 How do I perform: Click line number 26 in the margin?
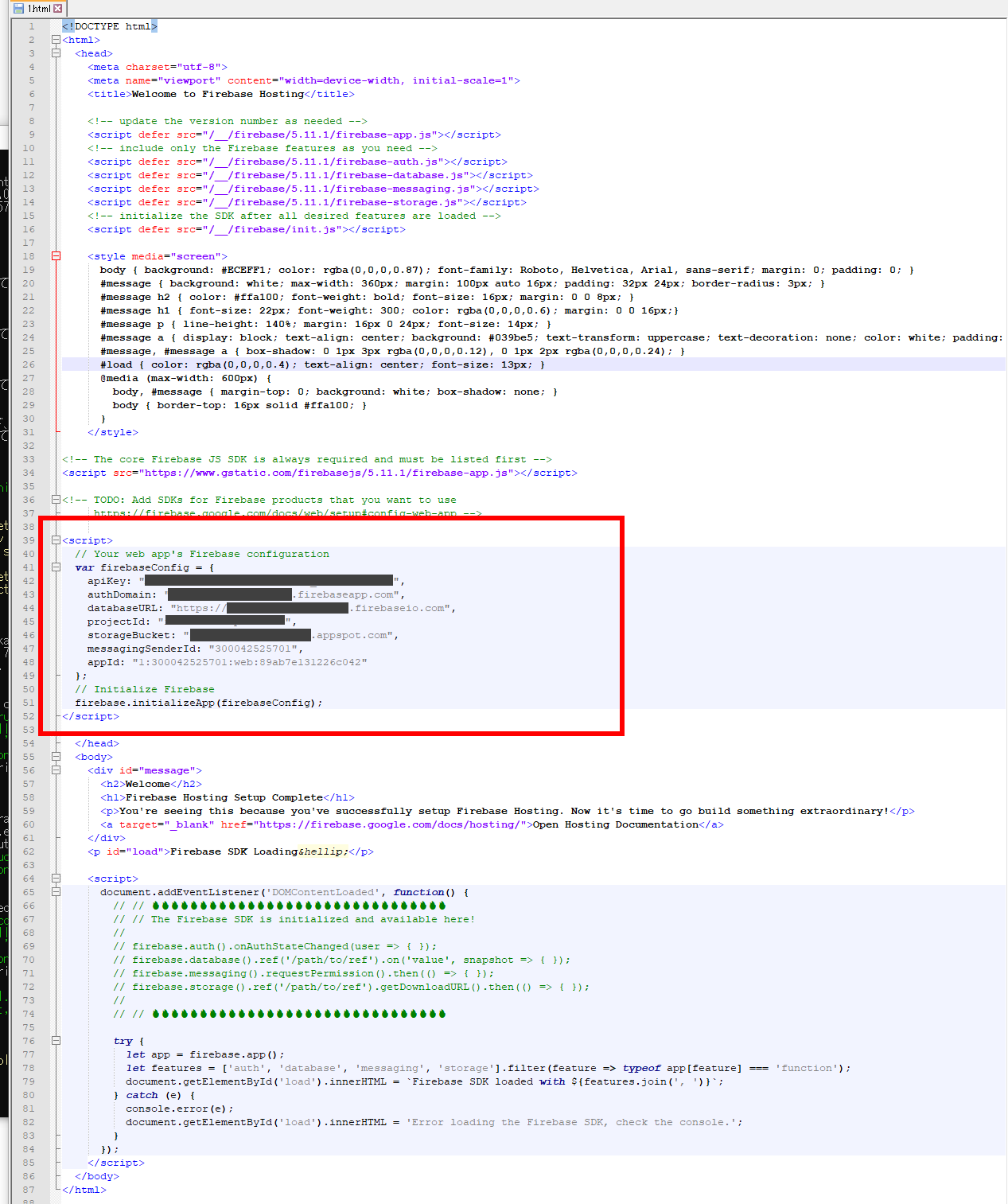click(29, 364)
